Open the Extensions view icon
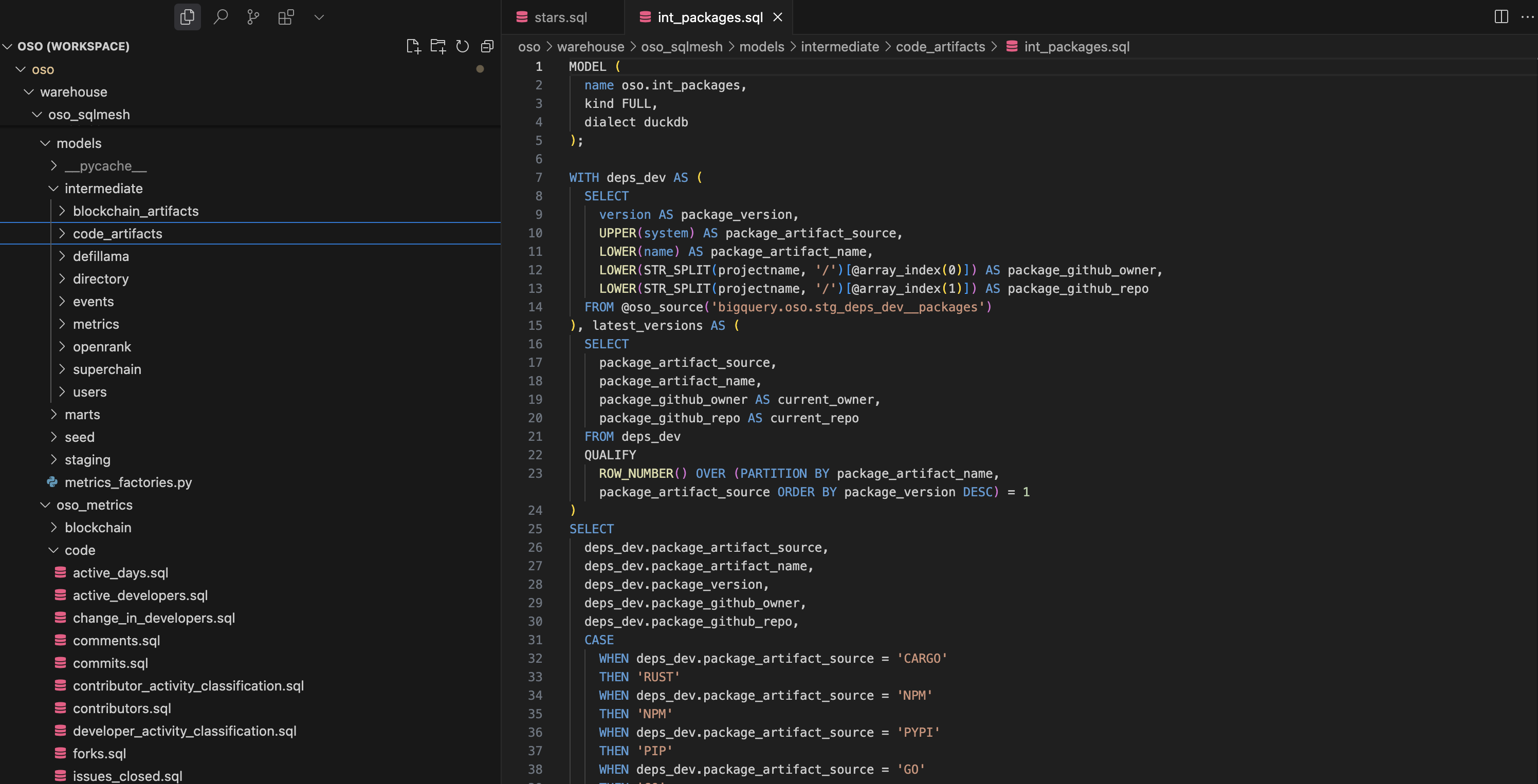 pyautogui.click(x=286, y=17)
